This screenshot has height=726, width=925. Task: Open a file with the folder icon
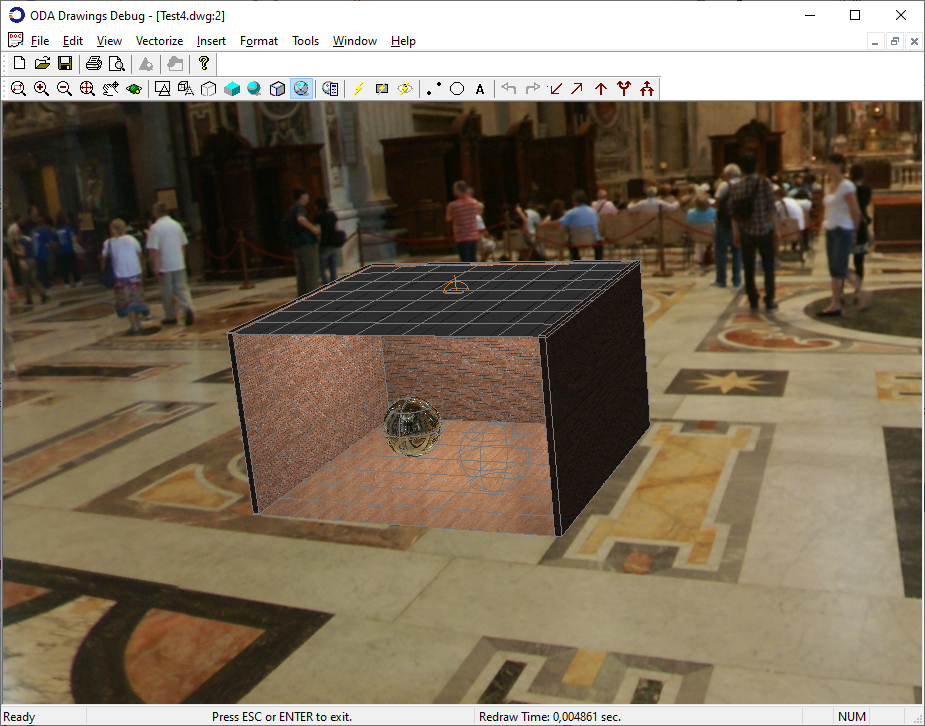coord(42,64)
